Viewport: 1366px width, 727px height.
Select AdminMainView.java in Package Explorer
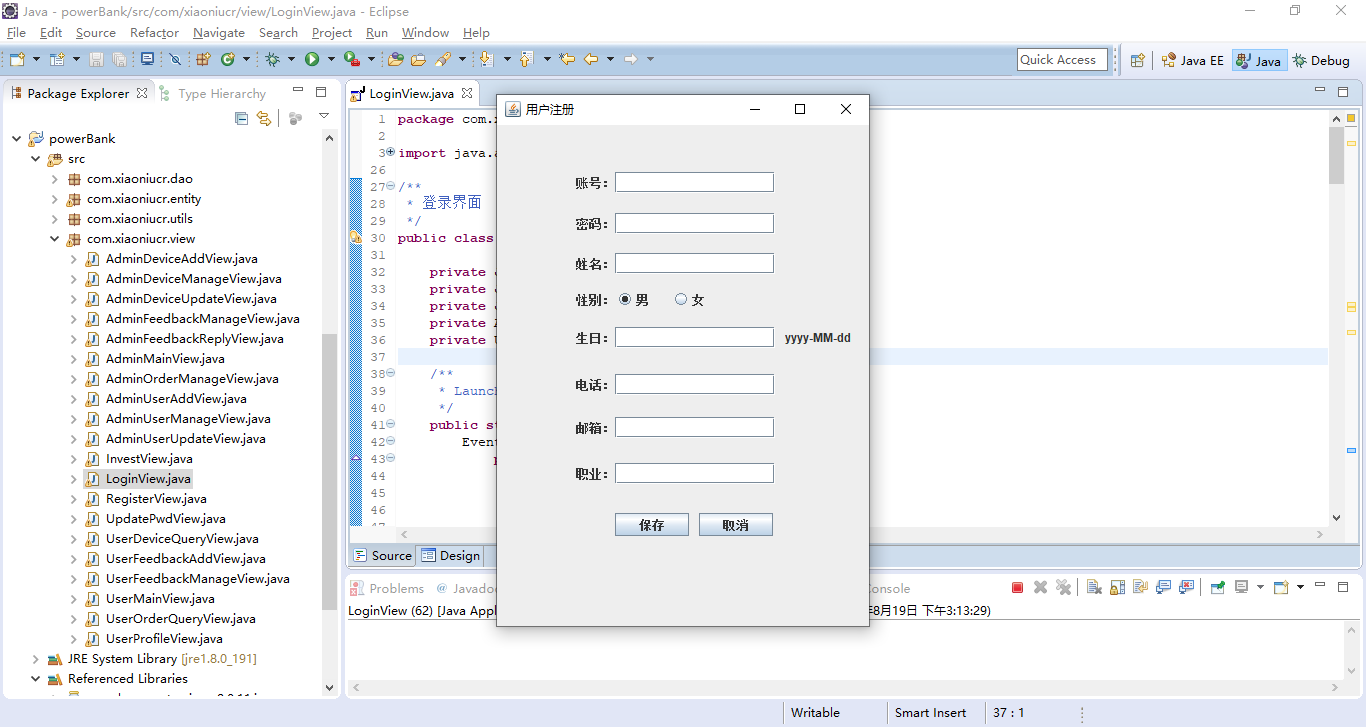(x=165, y=359)
